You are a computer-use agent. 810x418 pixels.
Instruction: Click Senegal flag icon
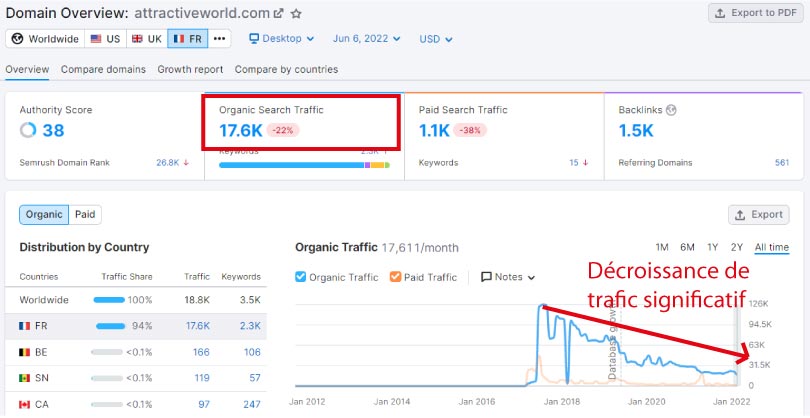24,378
